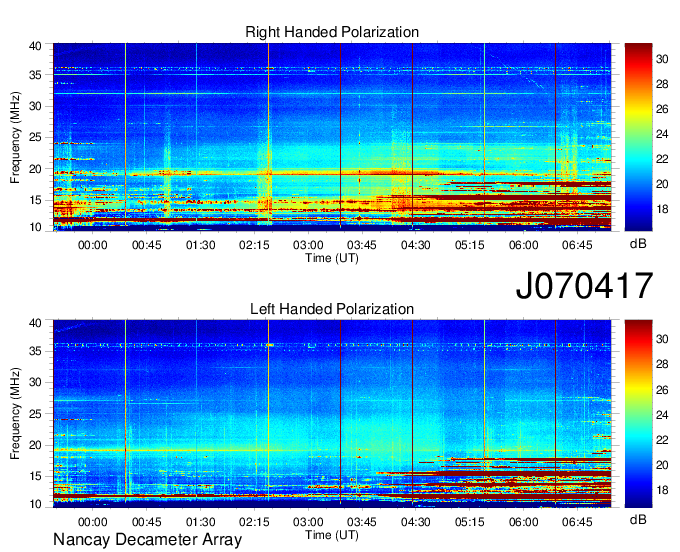
Task: Click the 22 dB value on Left Handed colorbar
Action: click(662, 440)
